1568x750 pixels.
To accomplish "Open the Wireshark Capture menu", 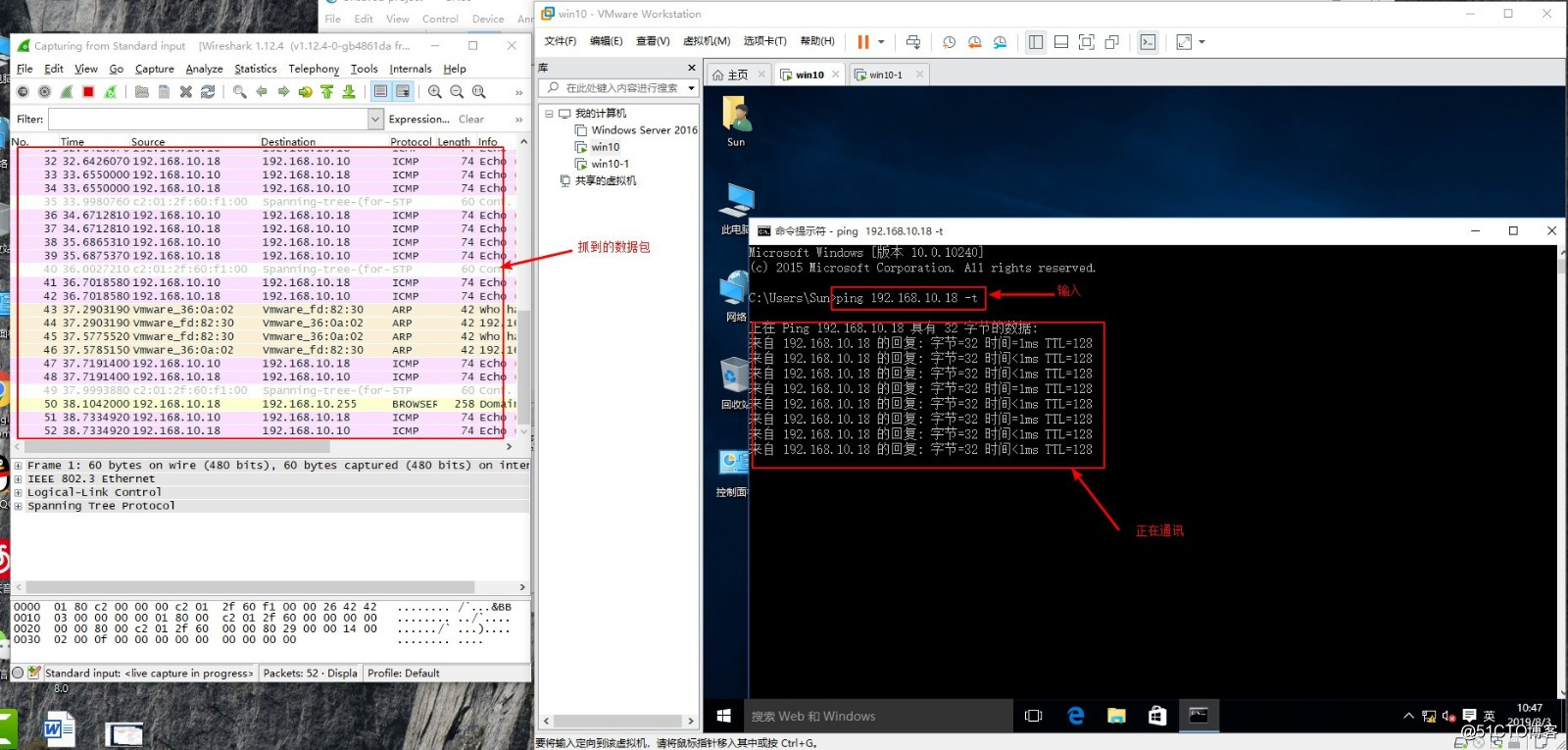I will coord(154,69).
